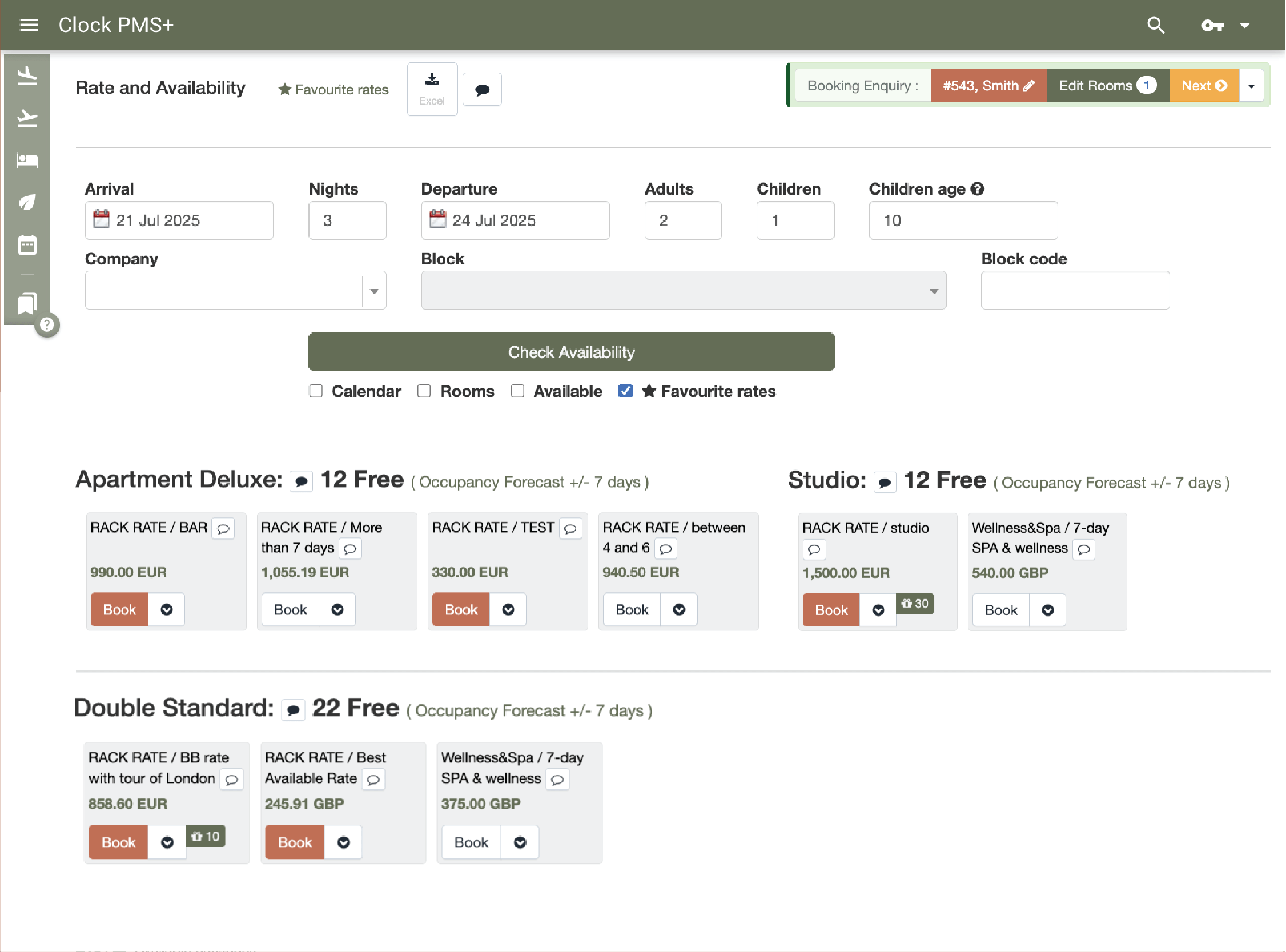The image size is (1286, 952).
Task: Click the Arrival date field
Action: [x=179, y=220]
